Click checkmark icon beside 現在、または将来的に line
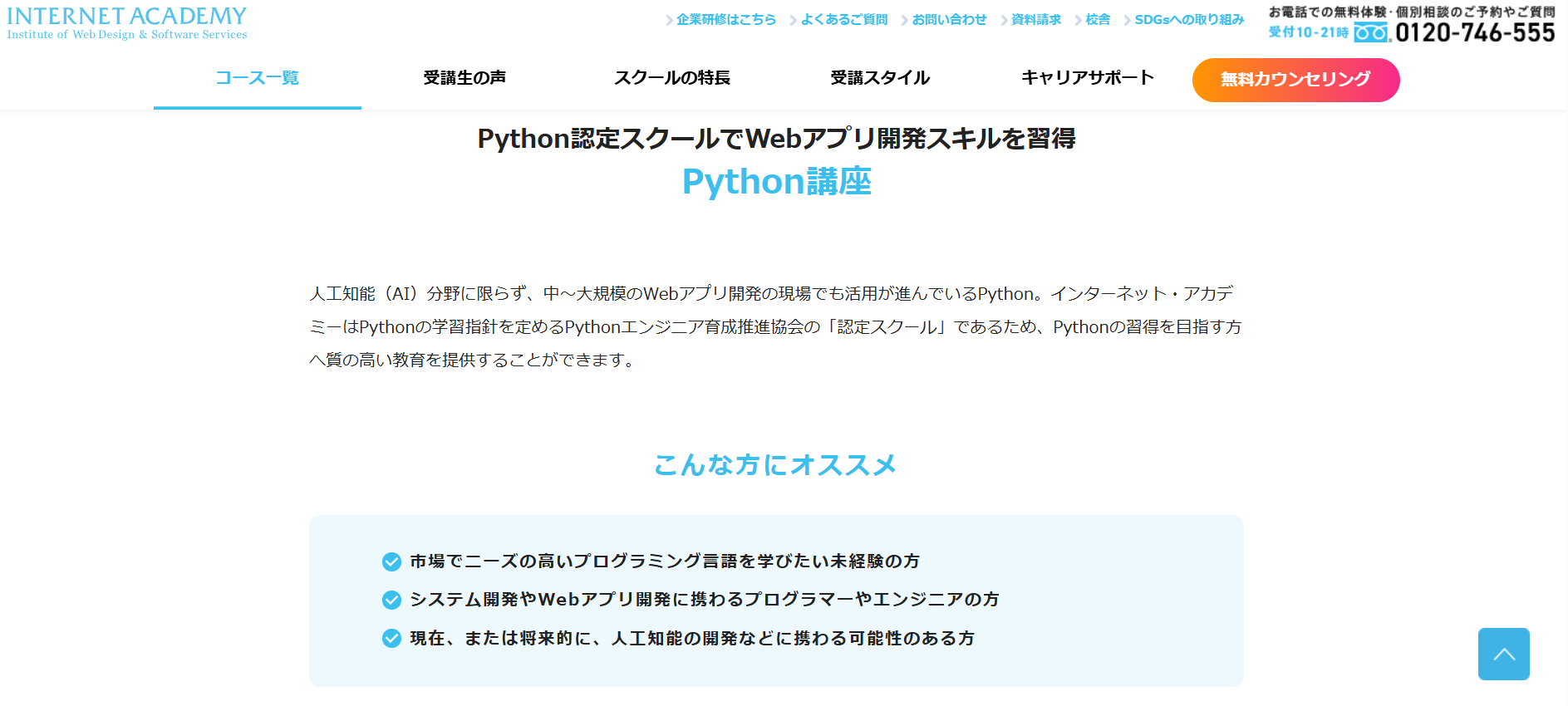1568x706 pixels. (391, 638)
